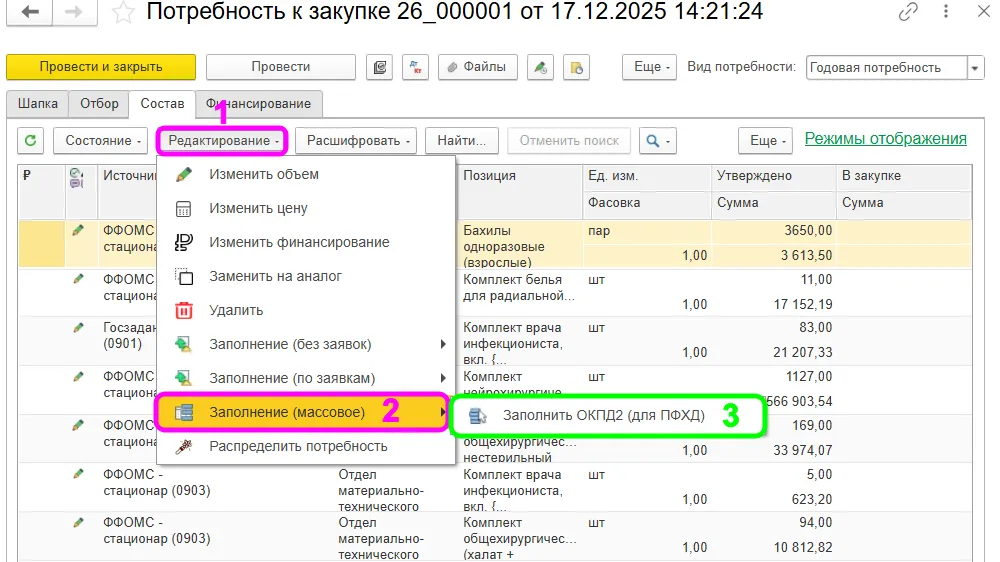Click calculator icon of Изменить цену
Image resolution: width=1000 pixels, height=562 pixels.
point(184,209)
